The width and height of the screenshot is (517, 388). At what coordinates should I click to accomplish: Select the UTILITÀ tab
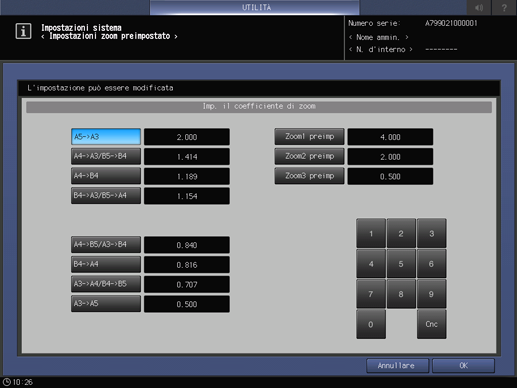tap(255, 7)
